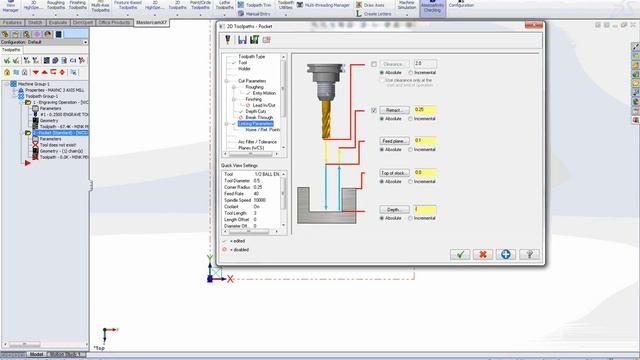640x360 pixels.
Task: Click Select all operations icon in Toolpaths manager
Action: tap(7, 60)
